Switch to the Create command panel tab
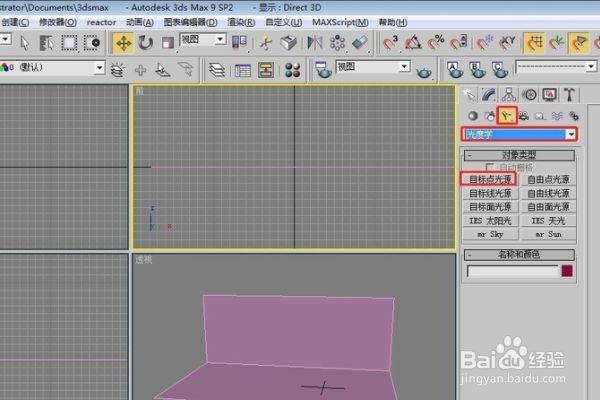This screenshot has height=400, width=600. (x=469, y=95)
